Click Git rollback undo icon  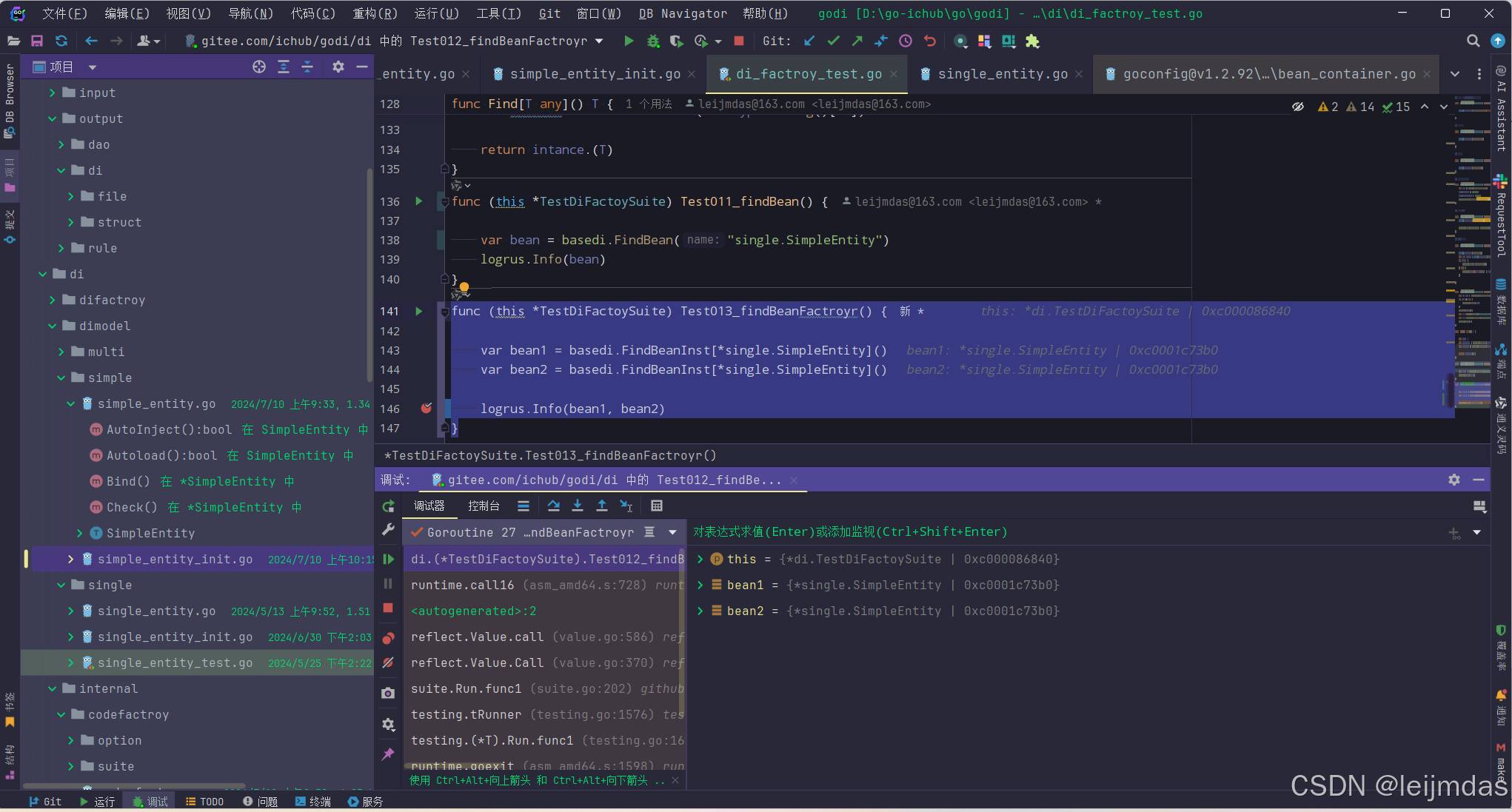point(930,41)
